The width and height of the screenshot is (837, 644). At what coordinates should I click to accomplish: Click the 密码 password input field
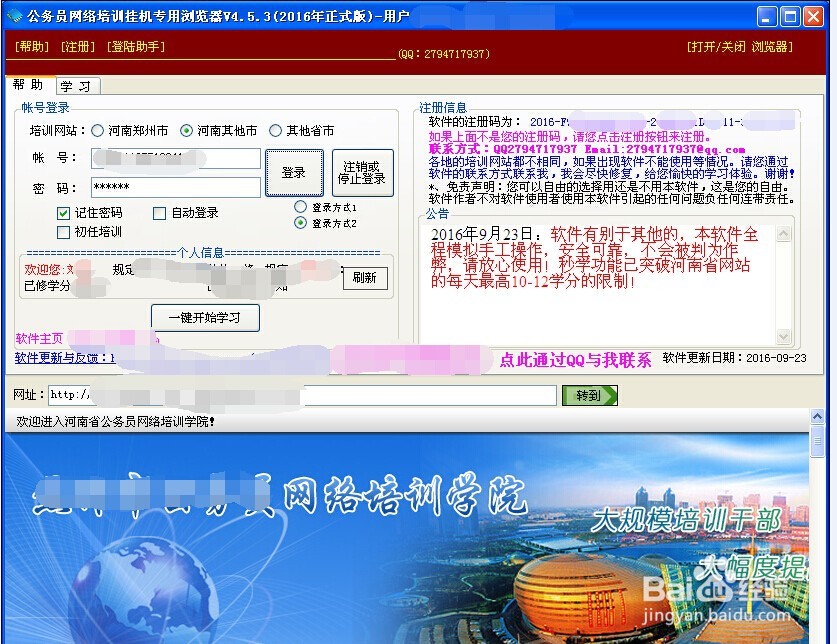coord(176,187)
